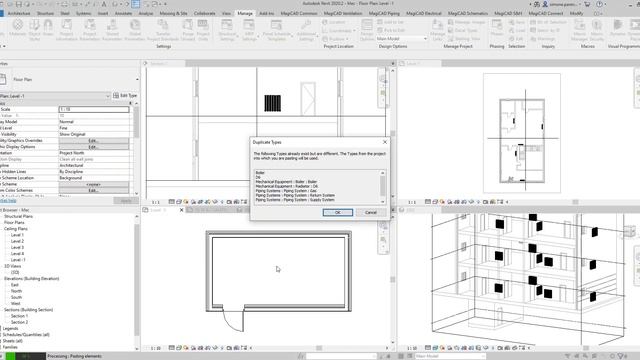The image size is (640, 360).
Task: Open Project Parameters
Action: [90, 29]
